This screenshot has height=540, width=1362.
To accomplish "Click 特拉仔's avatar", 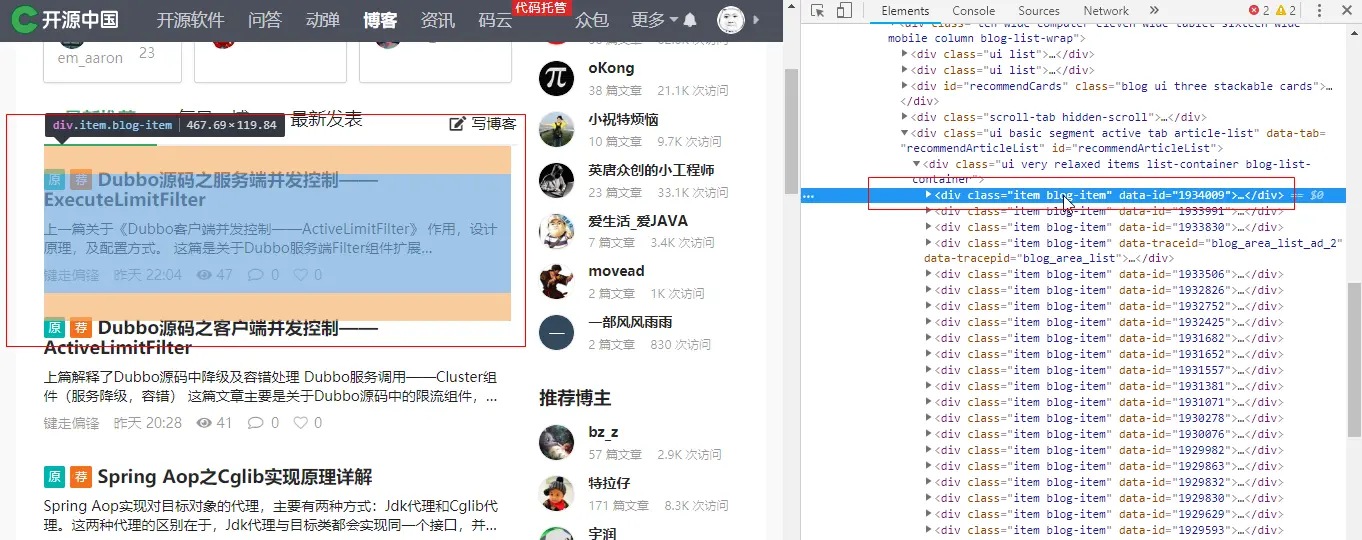I will (556, 493).
